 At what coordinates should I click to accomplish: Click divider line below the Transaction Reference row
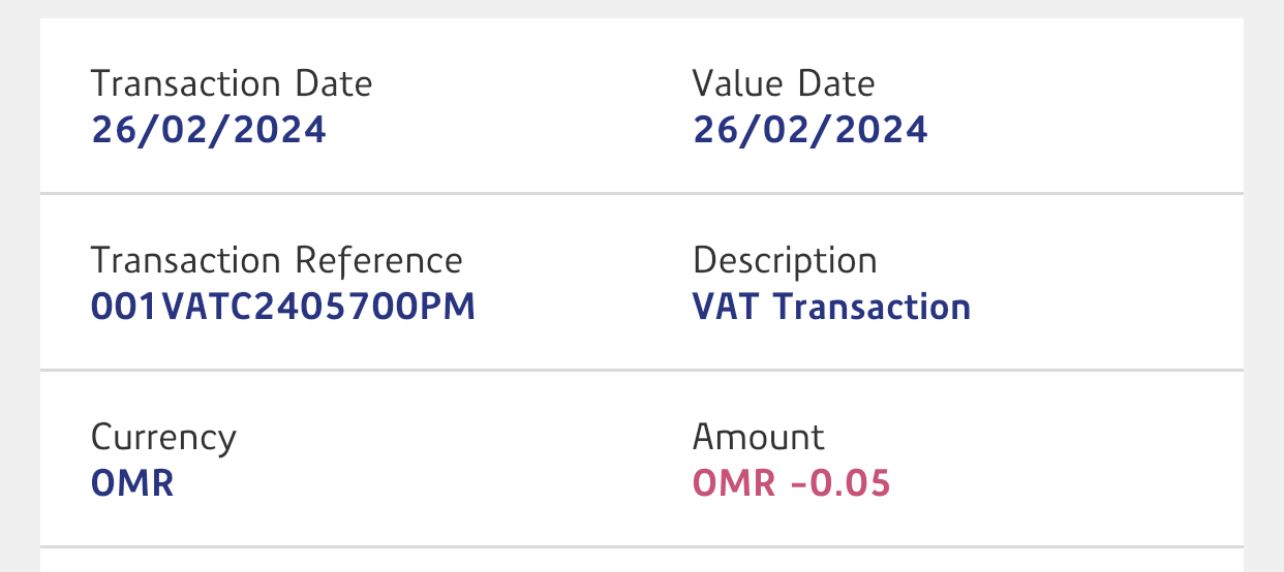click(641, 370)
